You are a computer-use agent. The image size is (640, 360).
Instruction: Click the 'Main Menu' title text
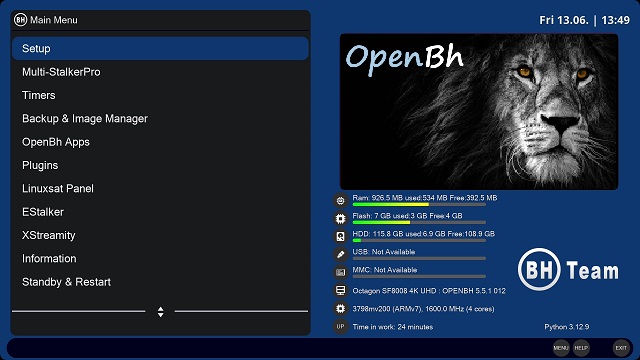tap(54, 20)
